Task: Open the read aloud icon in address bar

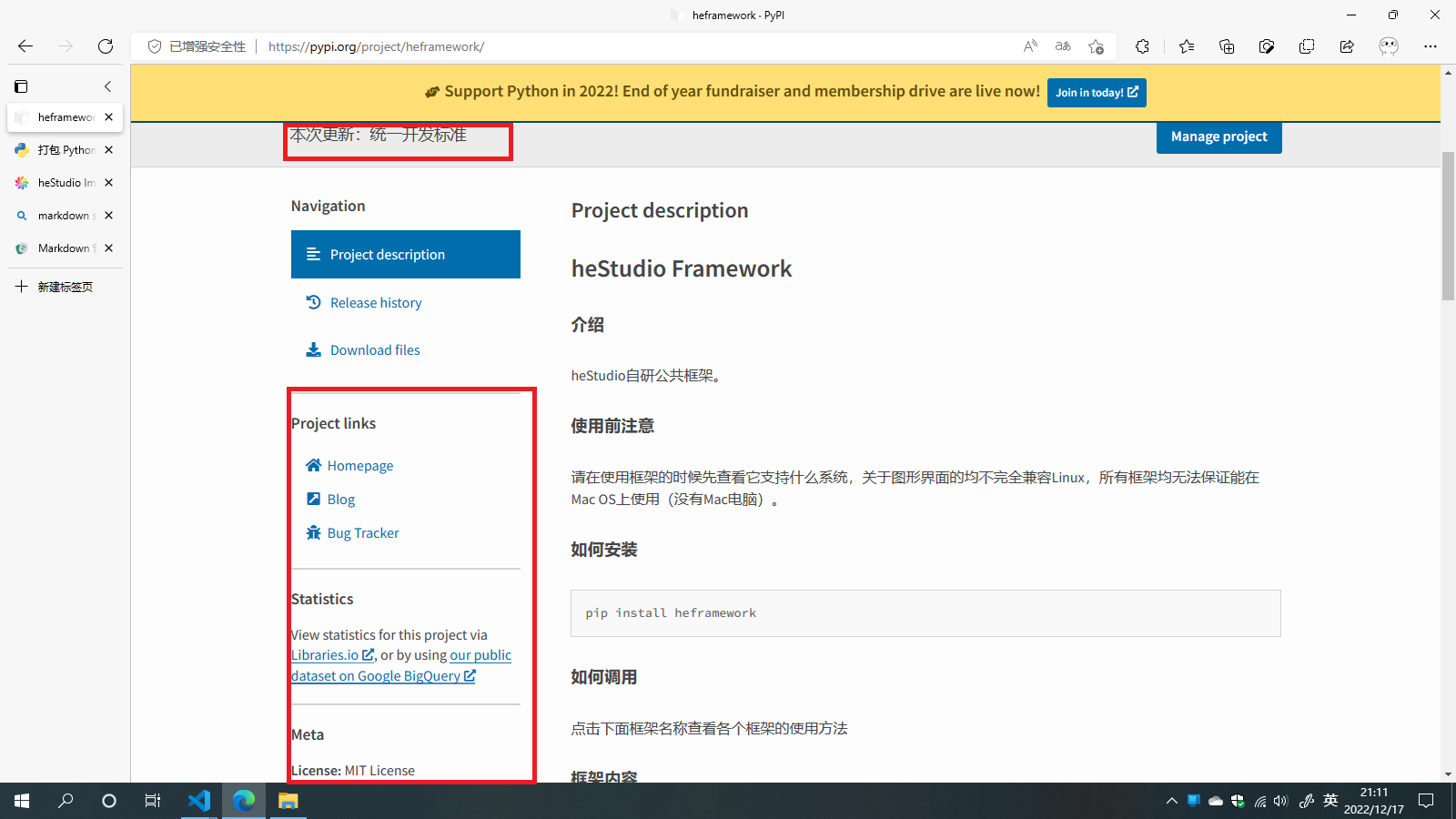Action: click(1030, 46)
